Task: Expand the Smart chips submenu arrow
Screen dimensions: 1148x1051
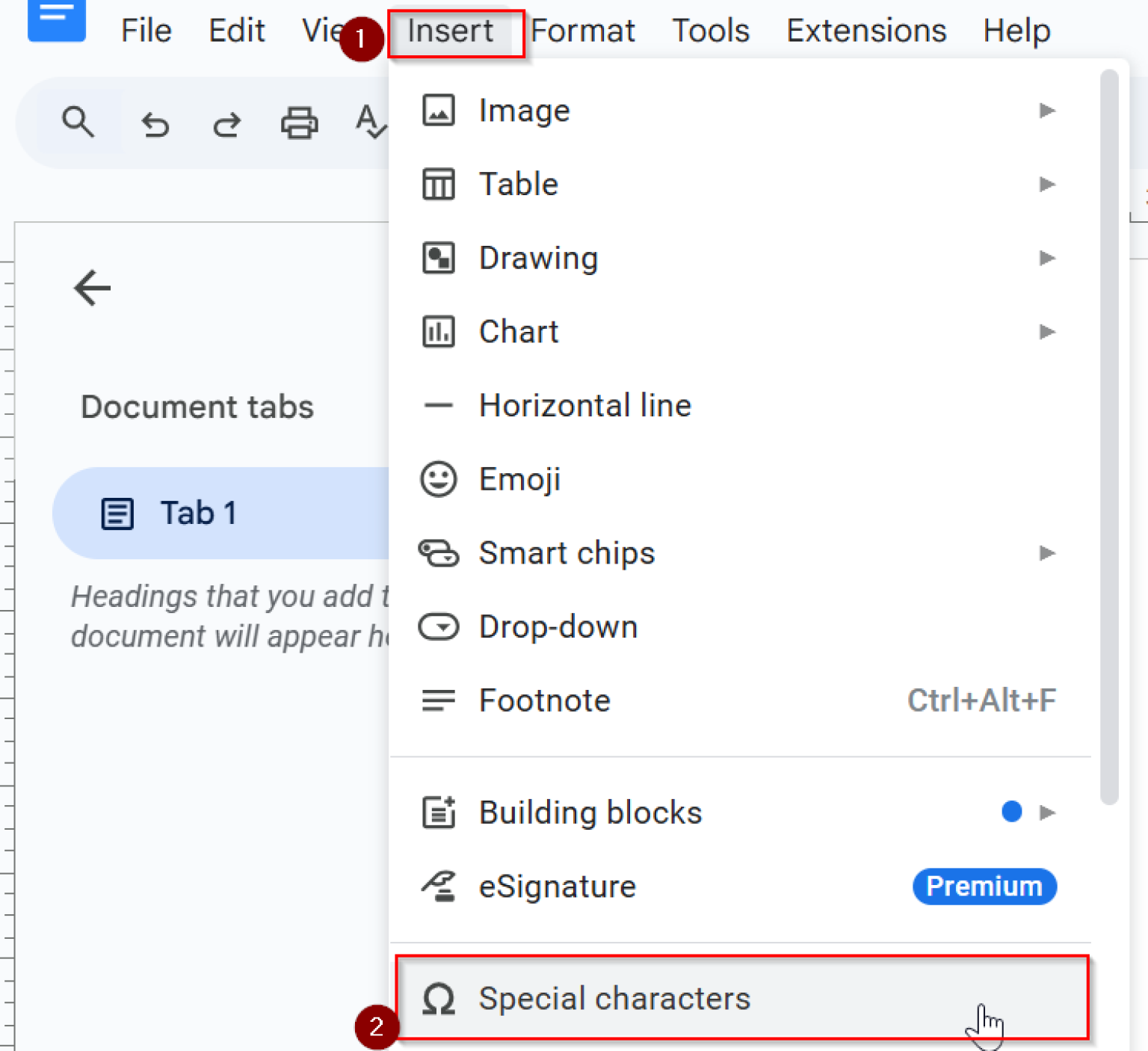Action: point(1047,553)
